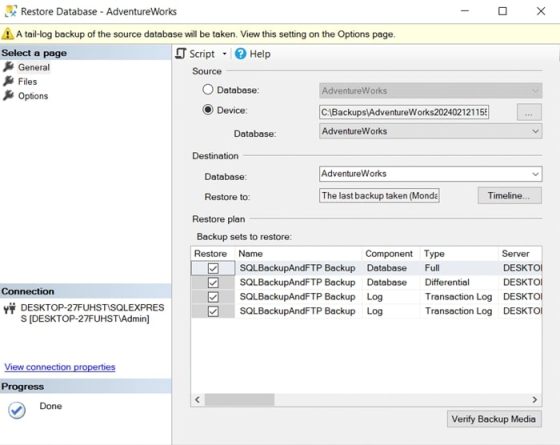The height and width of the screenshot is (445, 560).
Task: Toggle Restore checkbox for the Differential backup
Action: coord(213,282)
